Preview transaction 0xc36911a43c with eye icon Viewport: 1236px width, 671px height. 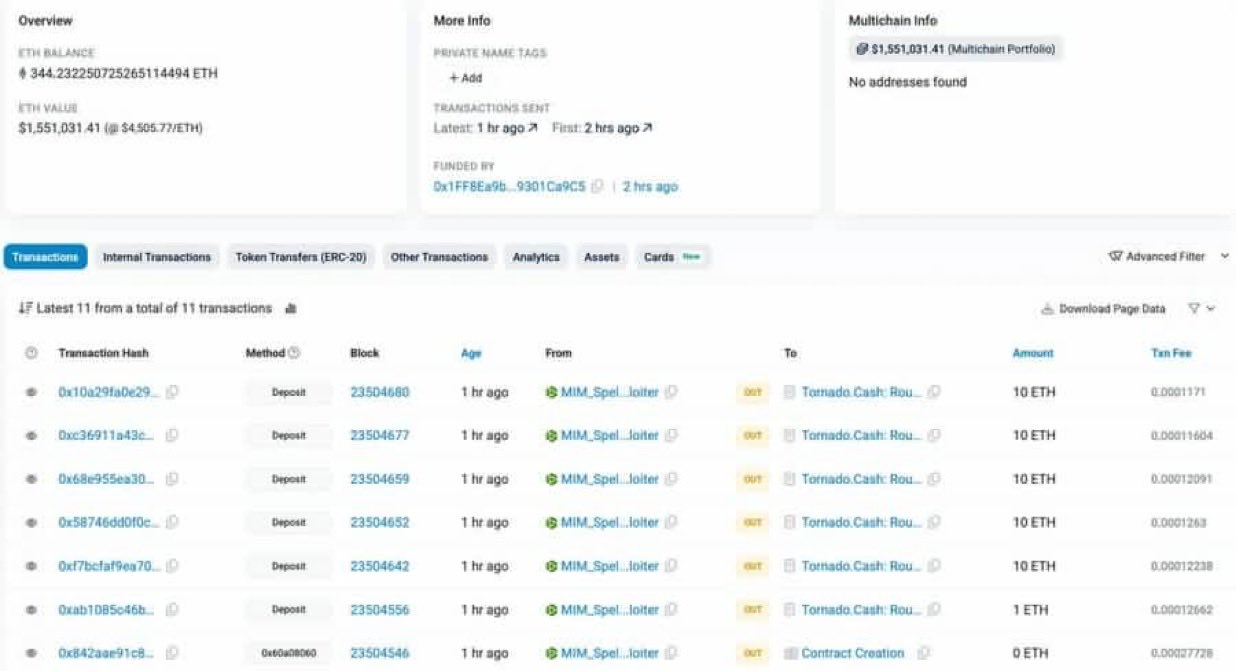[x=31, y=436]
